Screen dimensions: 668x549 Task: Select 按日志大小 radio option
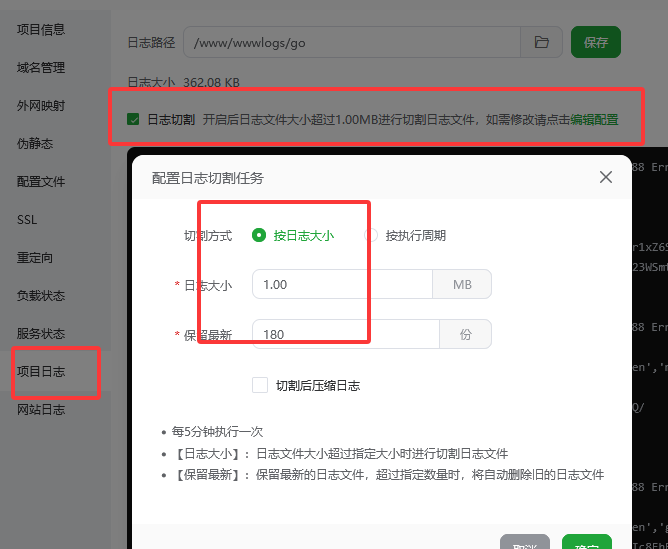coord(259,236)
